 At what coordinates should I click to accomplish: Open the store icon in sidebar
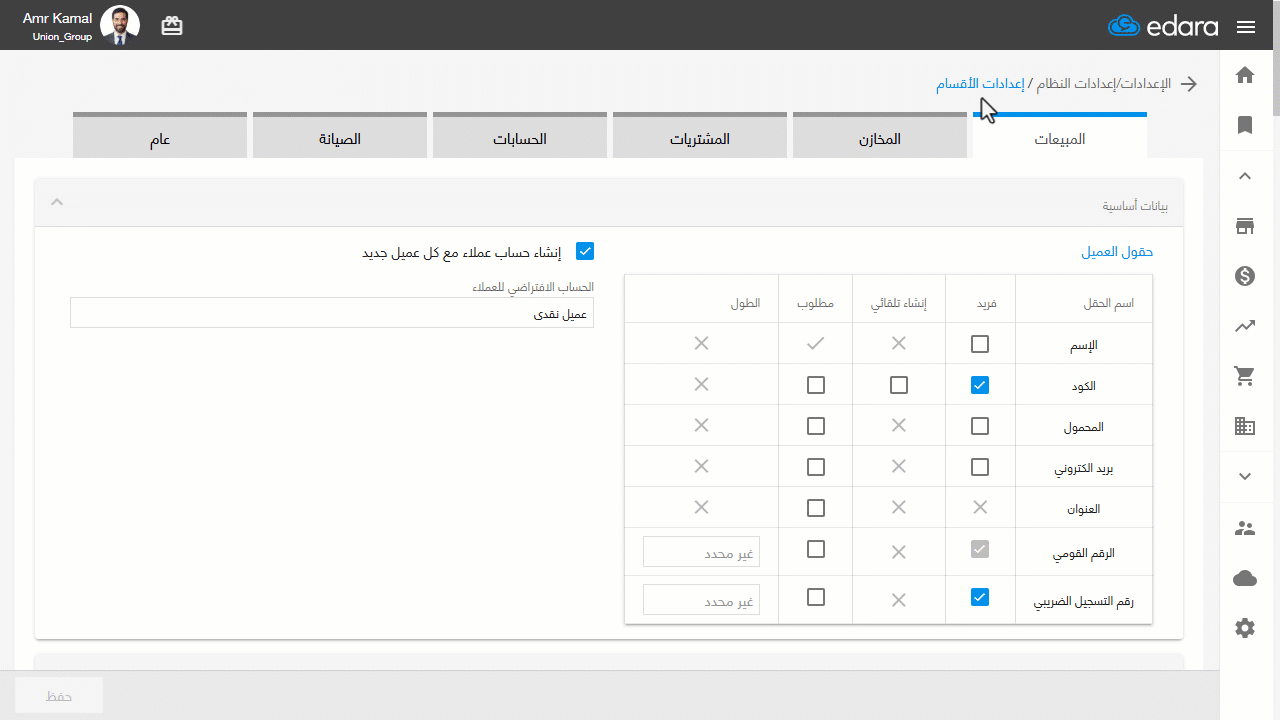[1245, 226]
